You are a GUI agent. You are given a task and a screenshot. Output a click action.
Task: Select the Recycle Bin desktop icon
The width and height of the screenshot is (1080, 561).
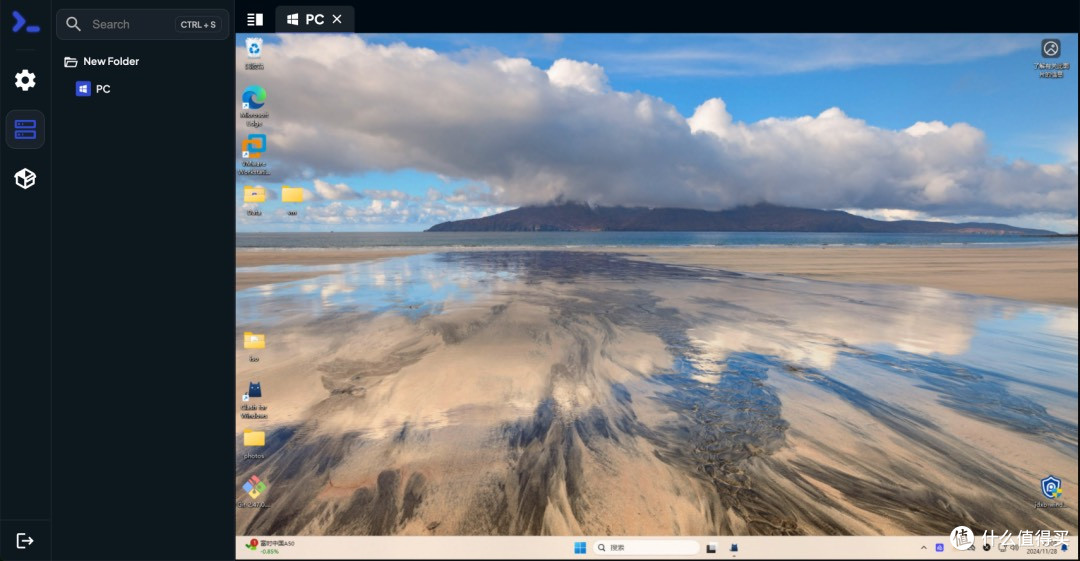pyautogui.click(x=254, y=54)
